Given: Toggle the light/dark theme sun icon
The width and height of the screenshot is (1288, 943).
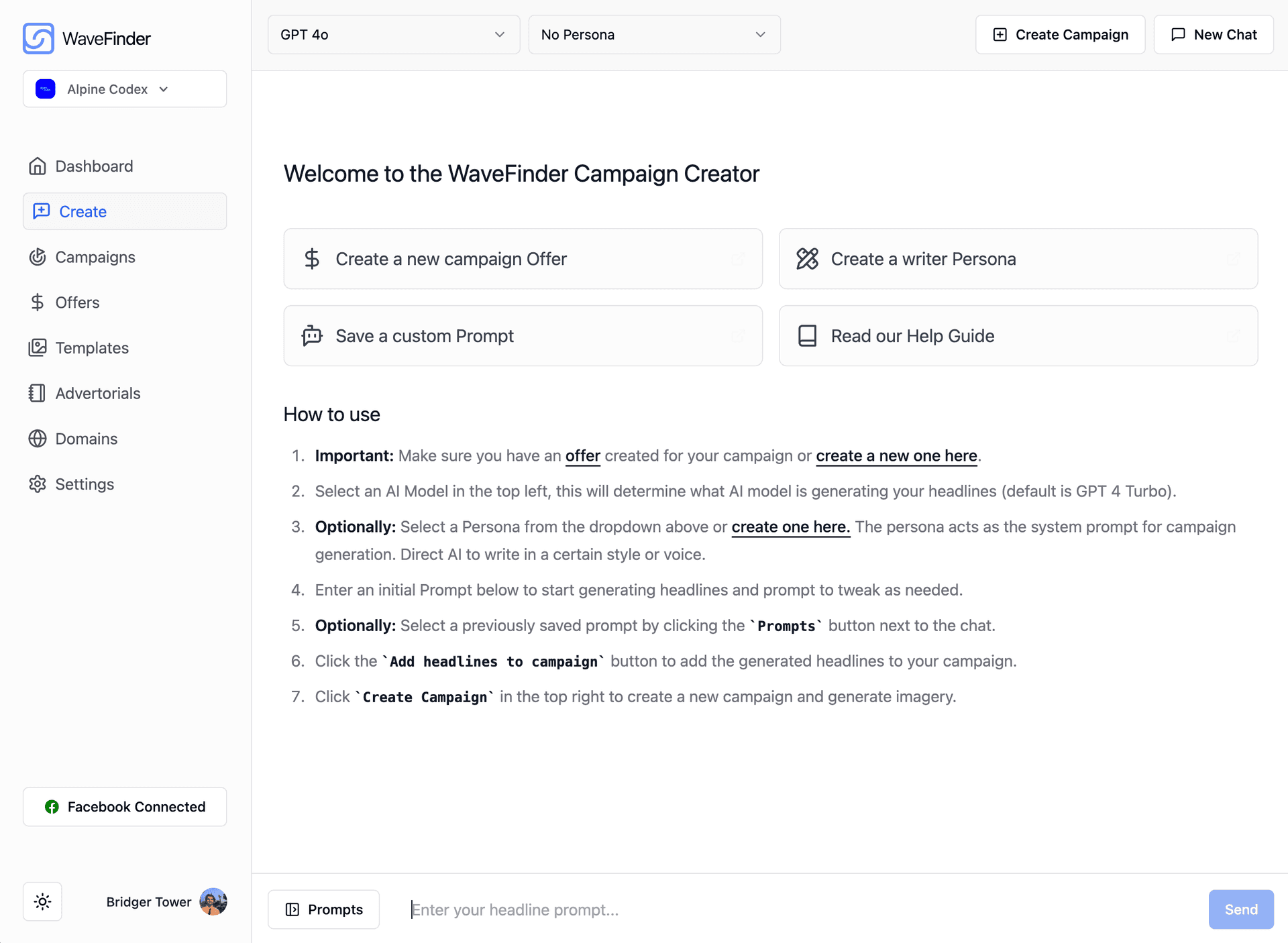Looking at the screenshot, I should coord(43,901).
